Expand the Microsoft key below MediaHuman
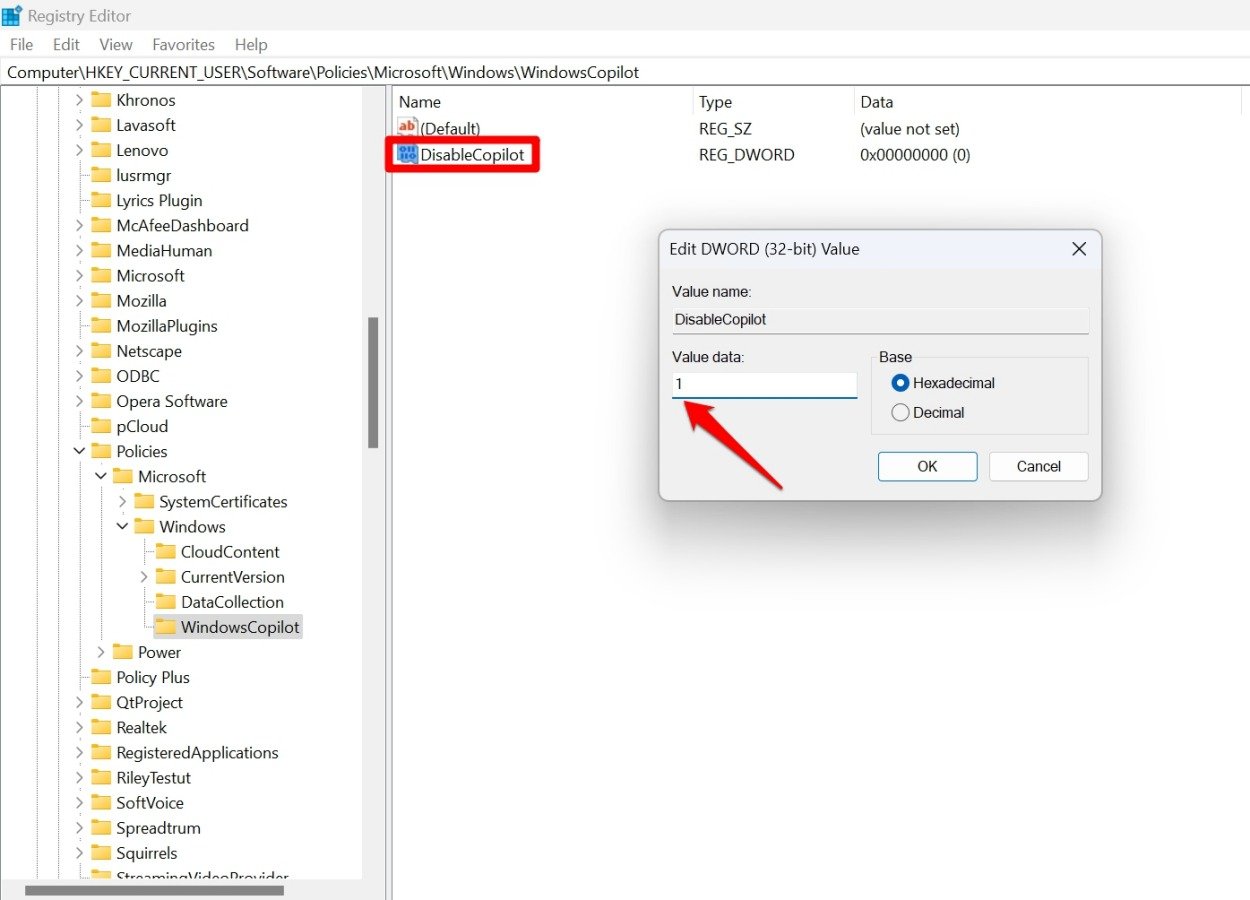This screenshot has width=1250, height=900. 79,275
